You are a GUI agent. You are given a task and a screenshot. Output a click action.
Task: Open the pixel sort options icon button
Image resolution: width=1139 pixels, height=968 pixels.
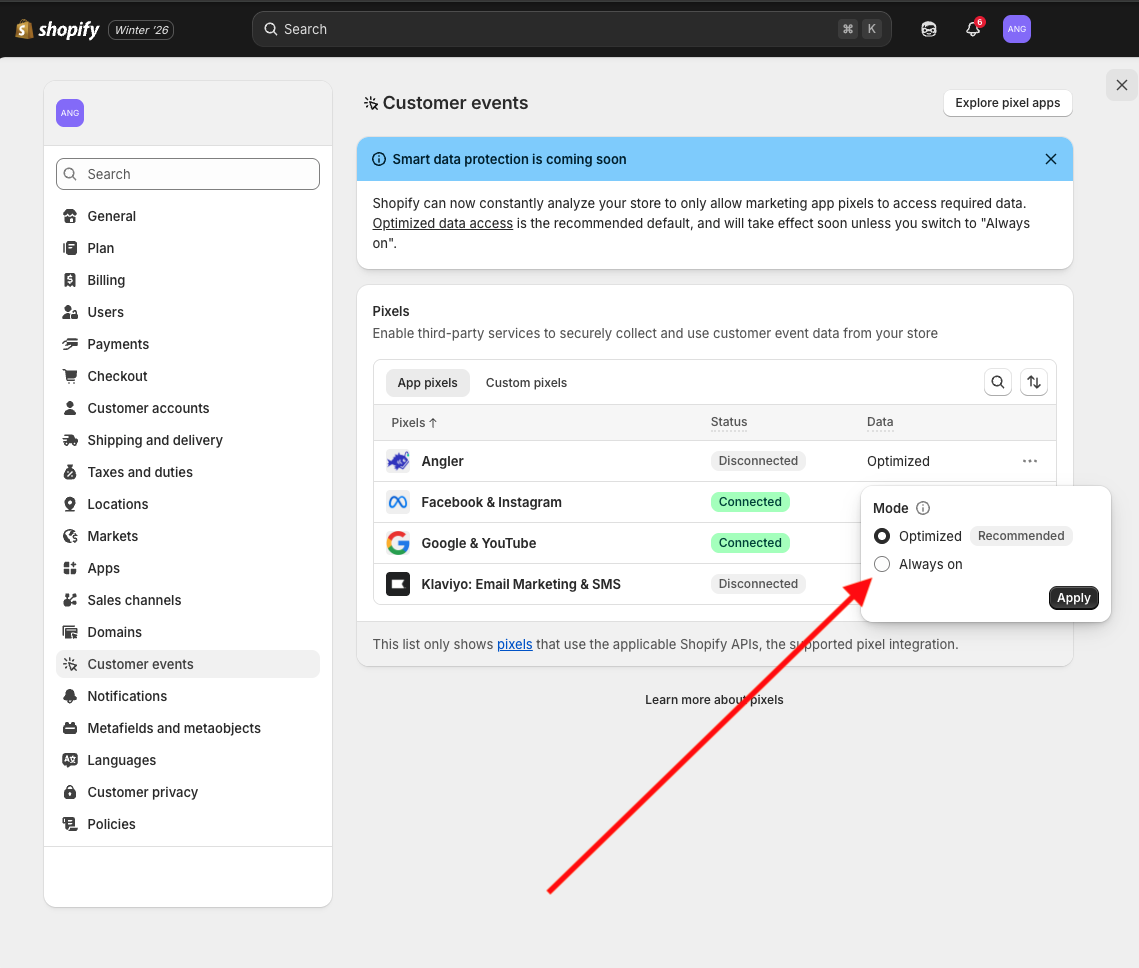point(1034,382)
